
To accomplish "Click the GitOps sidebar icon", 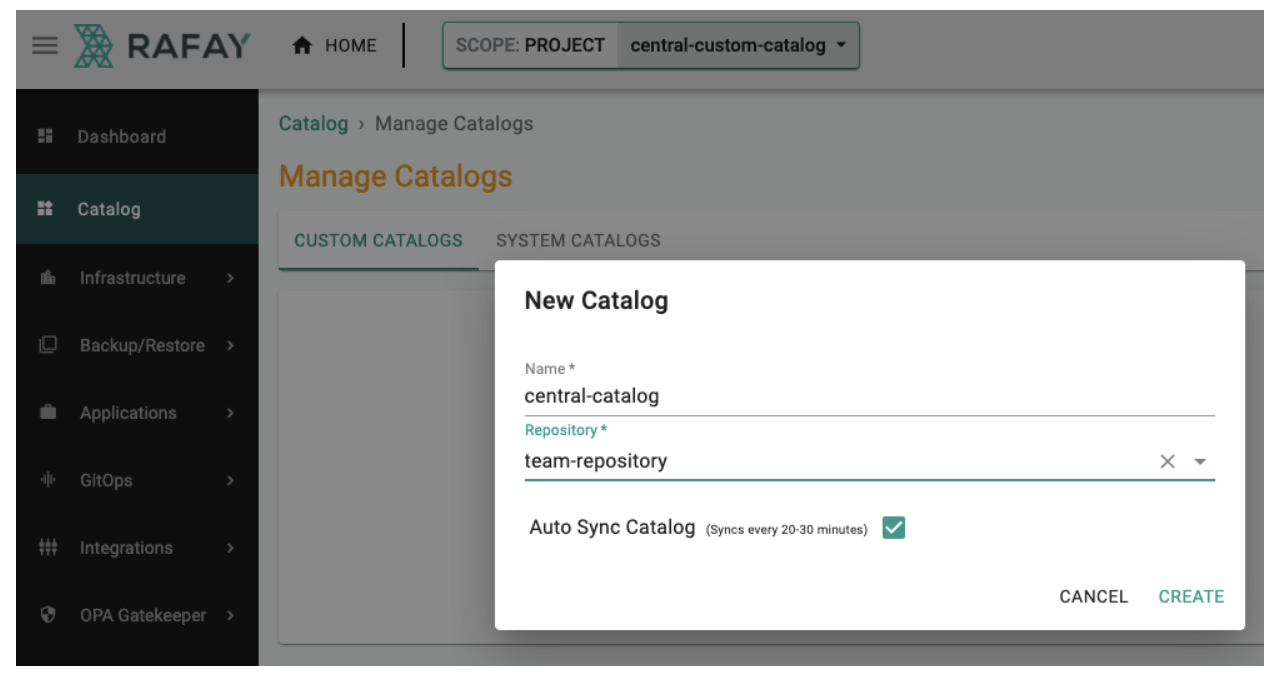I will click(x=45, y=481).
